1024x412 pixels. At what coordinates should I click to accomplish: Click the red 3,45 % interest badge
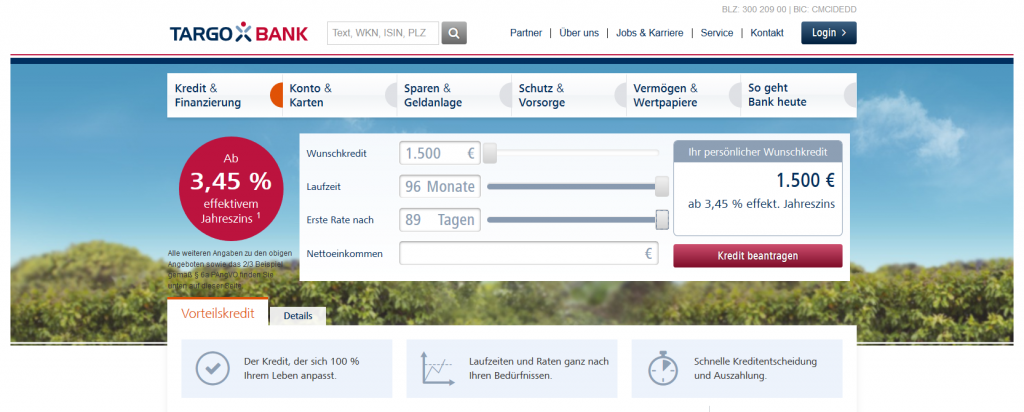(x=231, y=189)
